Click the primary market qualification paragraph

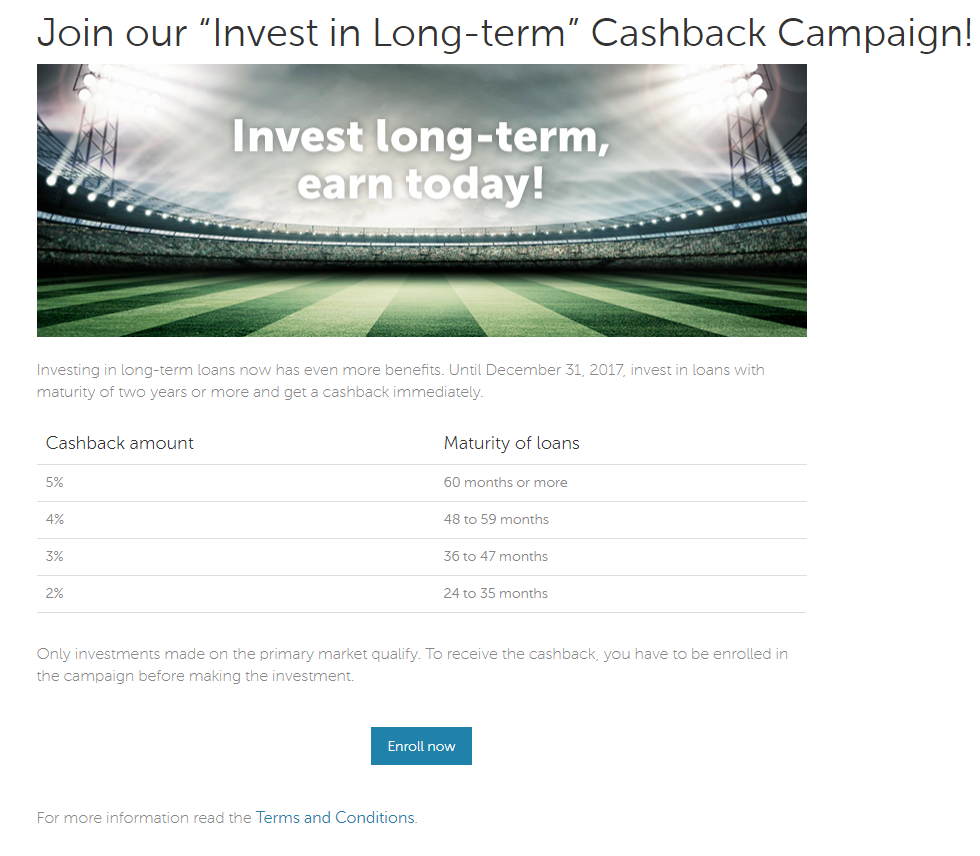pos(412,664)
